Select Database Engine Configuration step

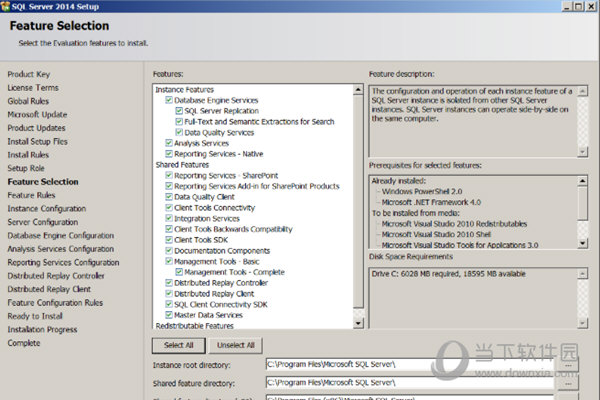[x=61, y=235]
